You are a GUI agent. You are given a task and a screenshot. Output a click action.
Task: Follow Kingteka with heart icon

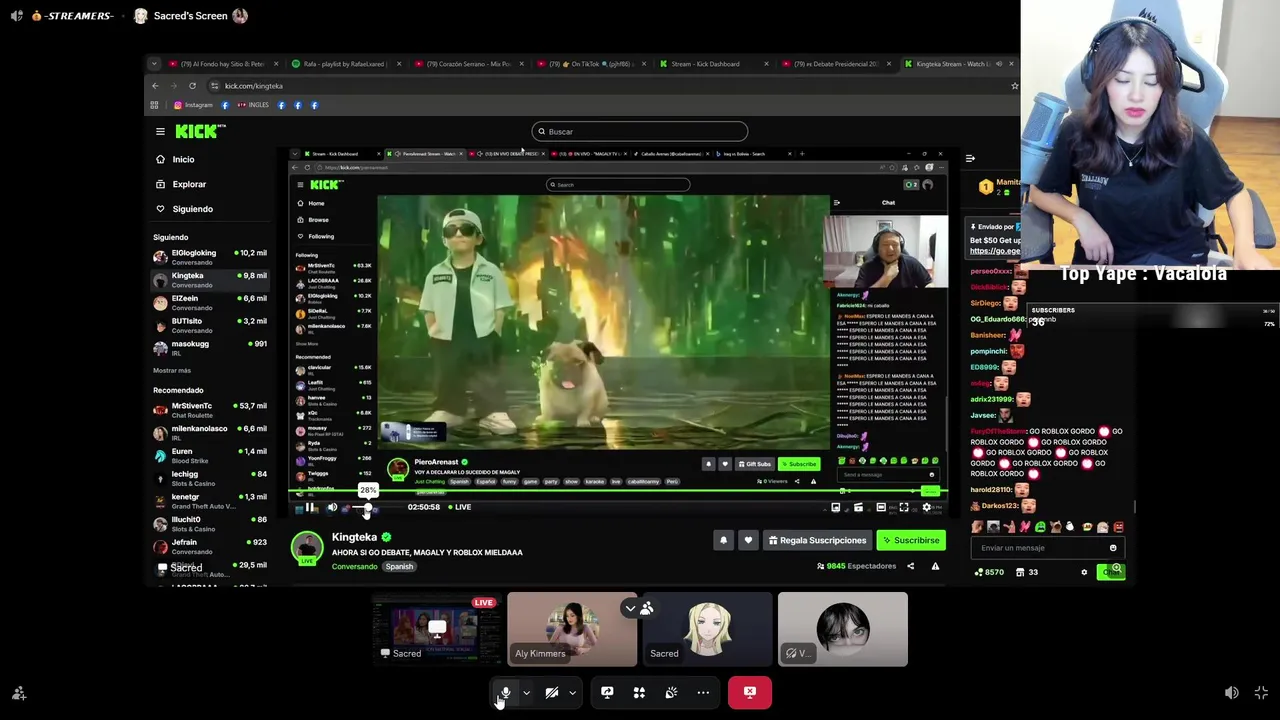click(748, 540)
